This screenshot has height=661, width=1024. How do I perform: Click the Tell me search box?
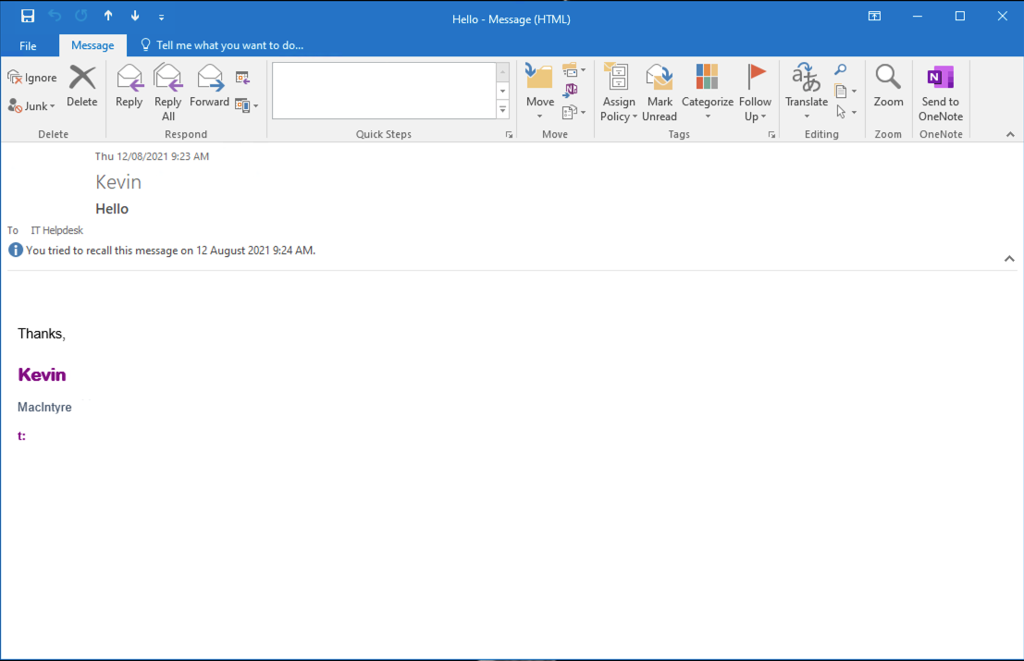229,45
